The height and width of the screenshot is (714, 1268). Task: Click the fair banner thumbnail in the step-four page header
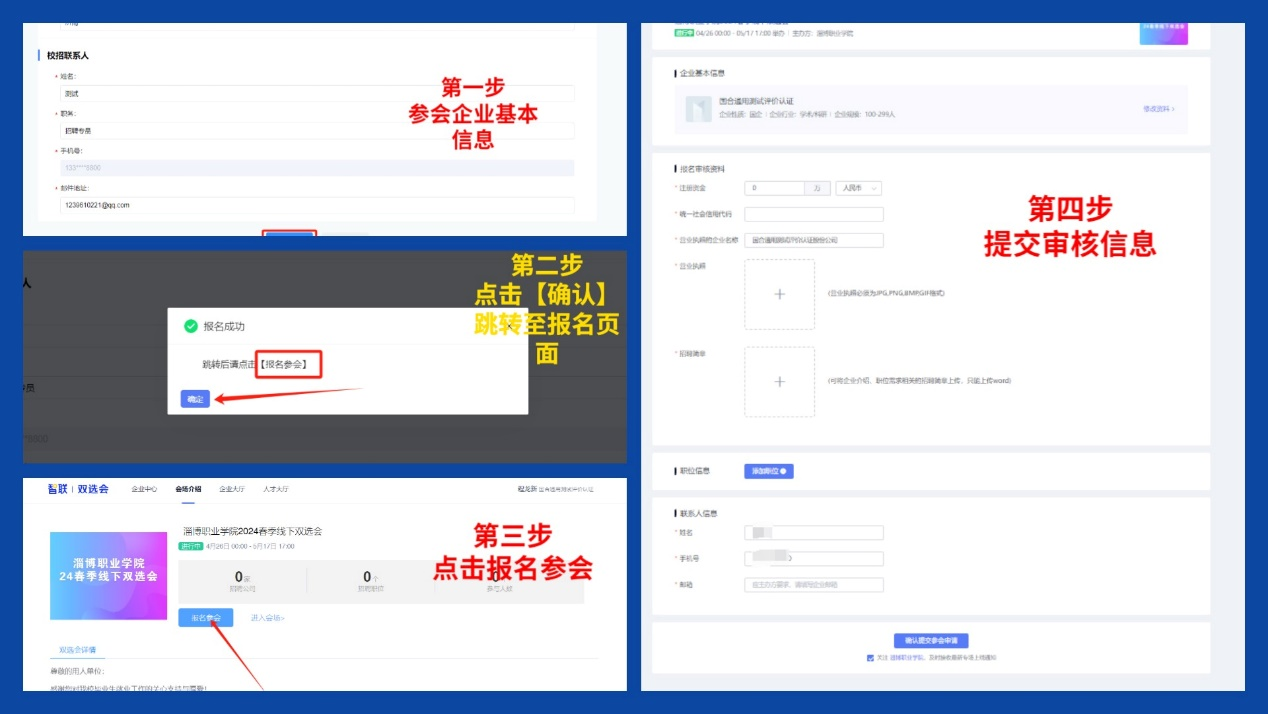click(x=1164, y=33)
